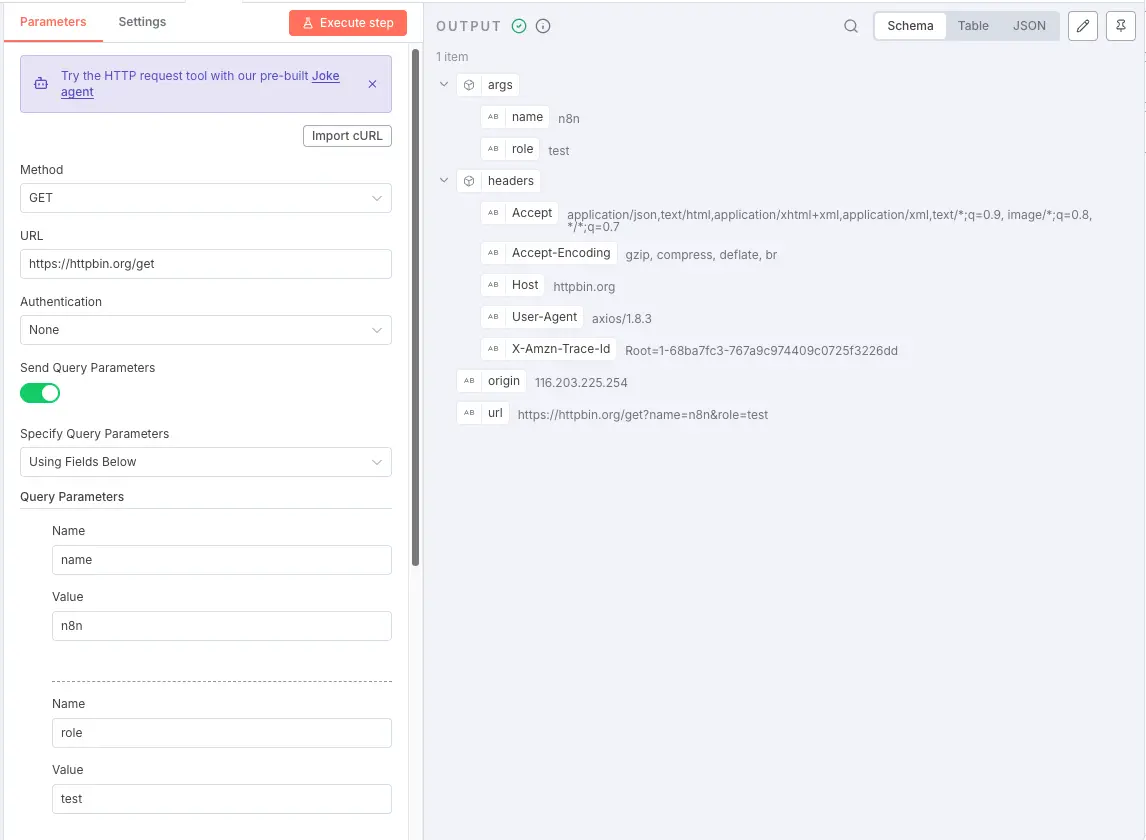The width and height of the screenshot is (1146, 840).
Task: Switch output view to Table
Action: [972, 26]
